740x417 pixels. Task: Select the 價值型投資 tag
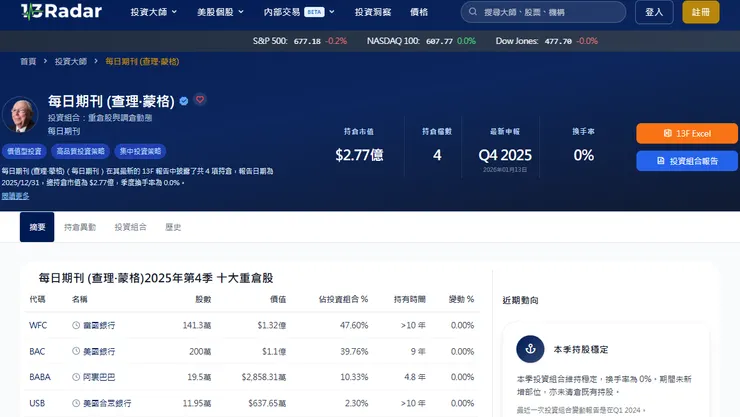[x=24, y=151]
